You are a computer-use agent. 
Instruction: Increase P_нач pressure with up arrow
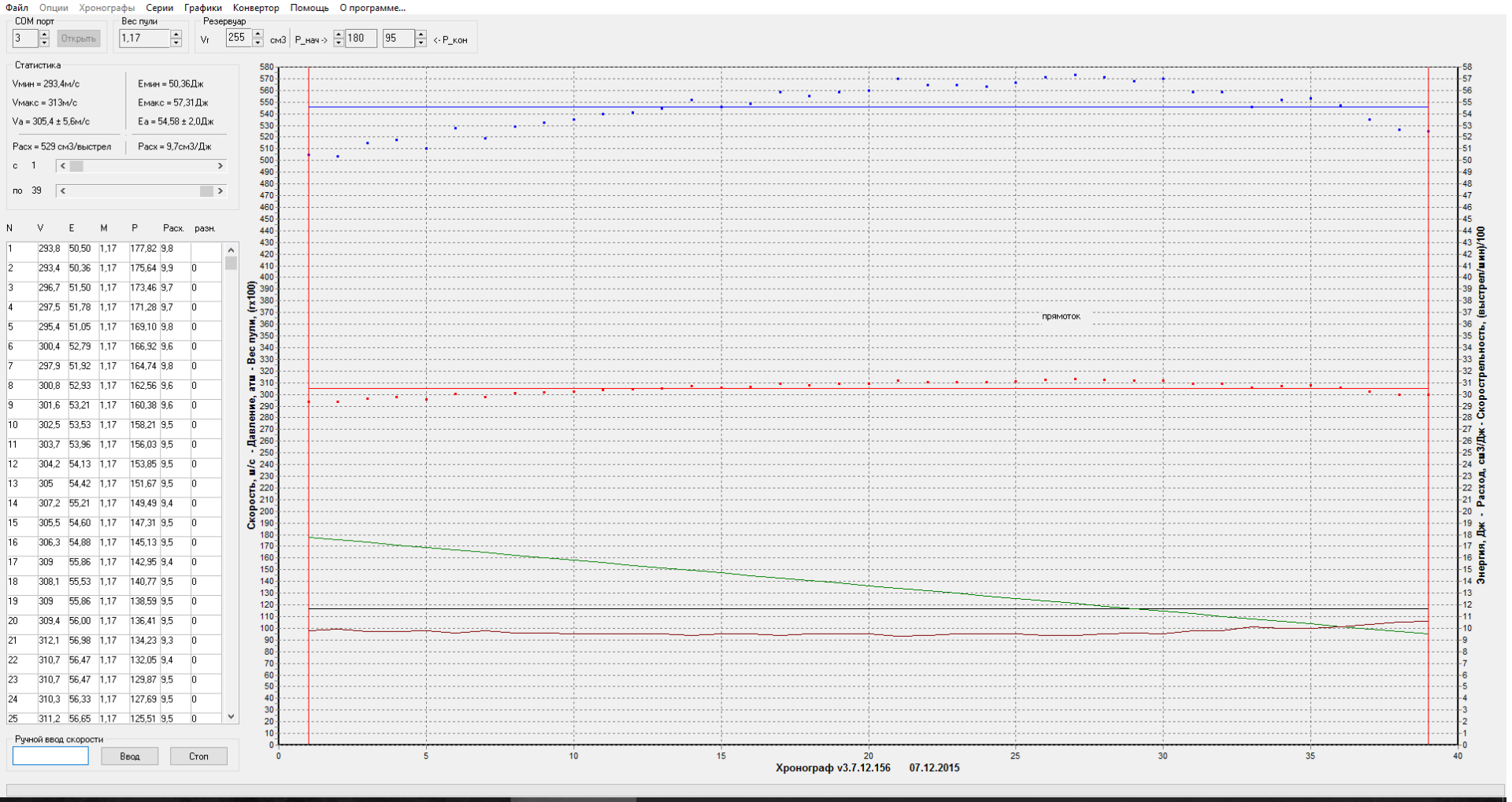[339, 34]
